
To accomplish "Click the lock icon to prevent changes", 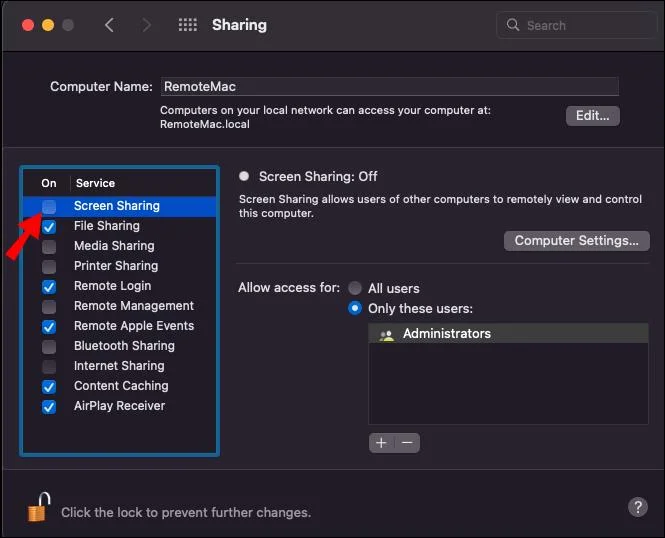I will [37, 508].
